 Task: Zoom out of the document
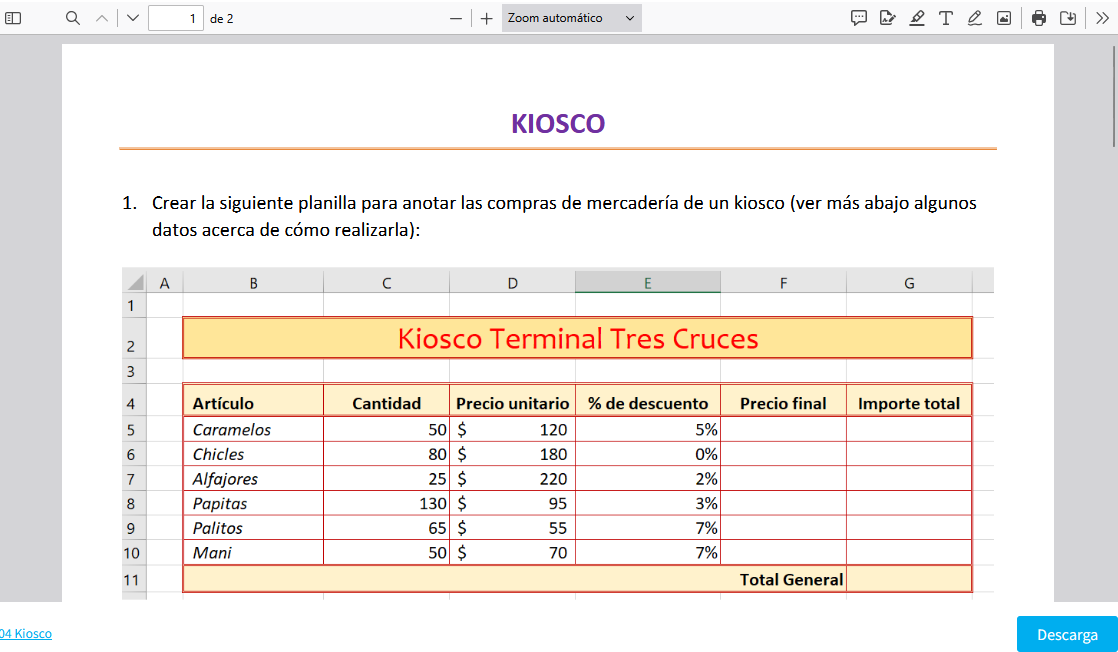coord(456,18)
